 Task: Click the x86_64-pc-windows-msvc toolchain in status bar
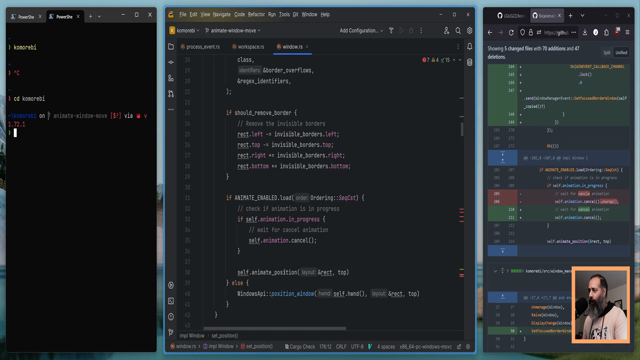426,347
